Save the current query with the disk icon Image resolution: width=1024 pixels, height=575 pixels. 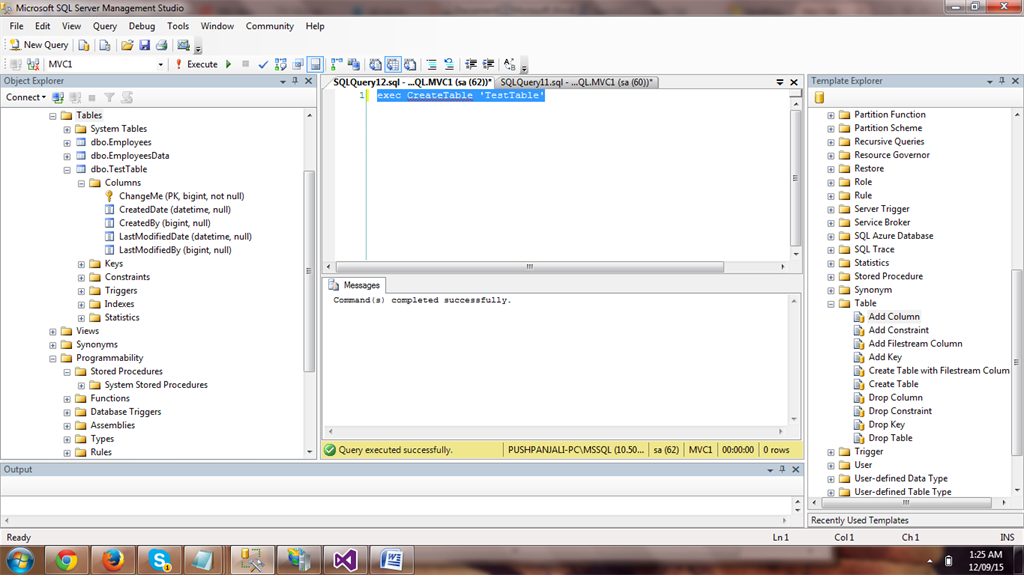[x=144, y=45]
